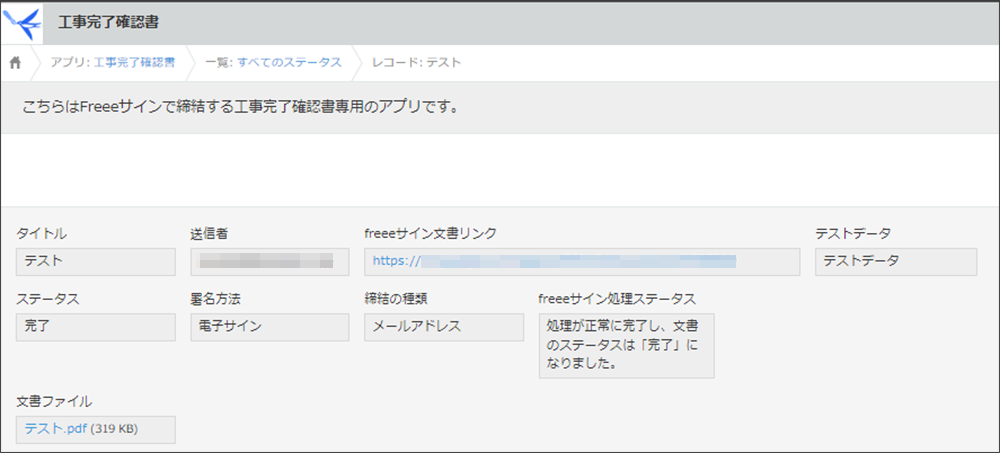Image resolution: width=1000 pixels, height=453 pixels.
Task: Click the タイトル field label
Action: click(x=41, y=234)
